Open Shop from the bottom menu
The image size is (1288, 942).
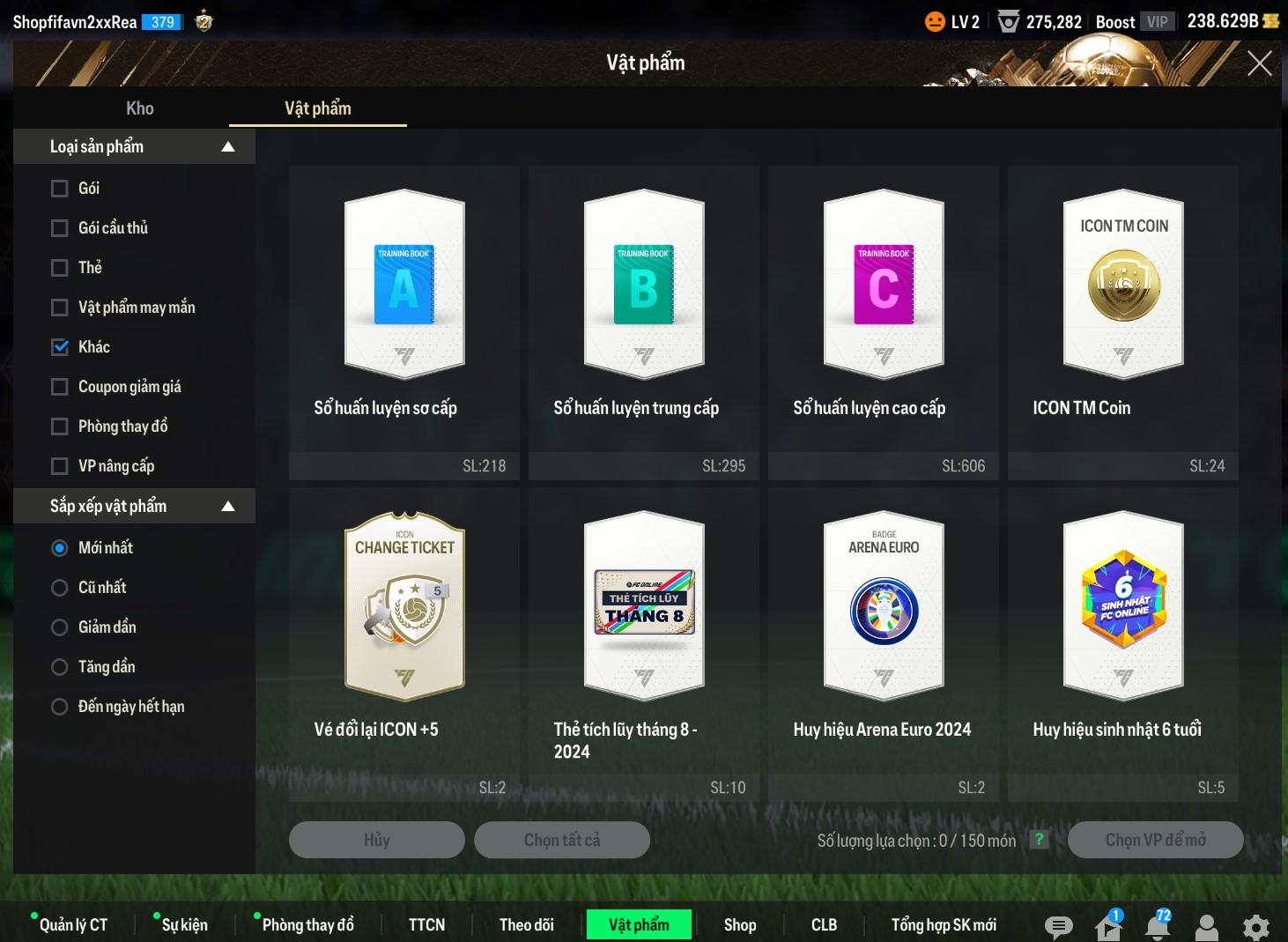pos(740,924)
